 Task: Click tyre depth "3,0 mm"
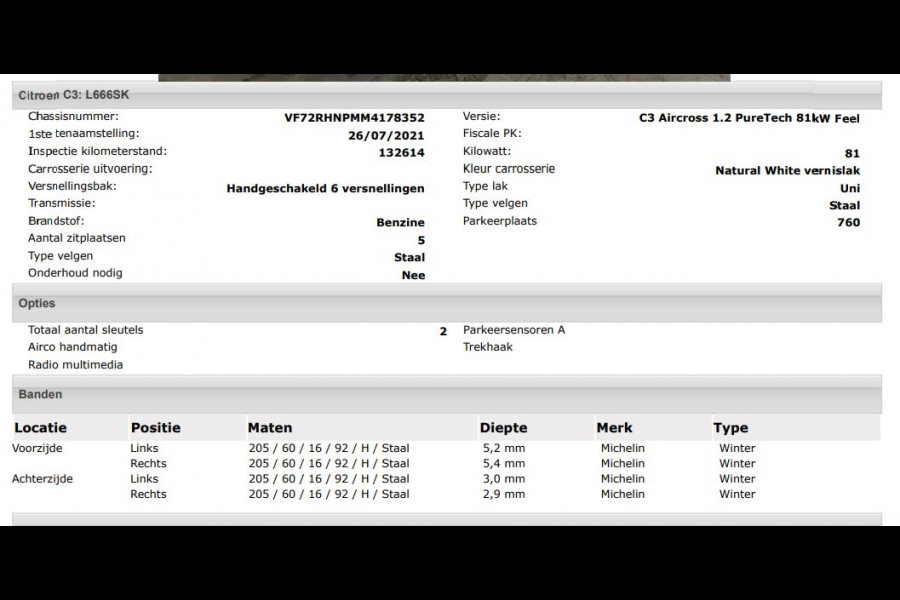pyautogui.click(x=504, y=479)
